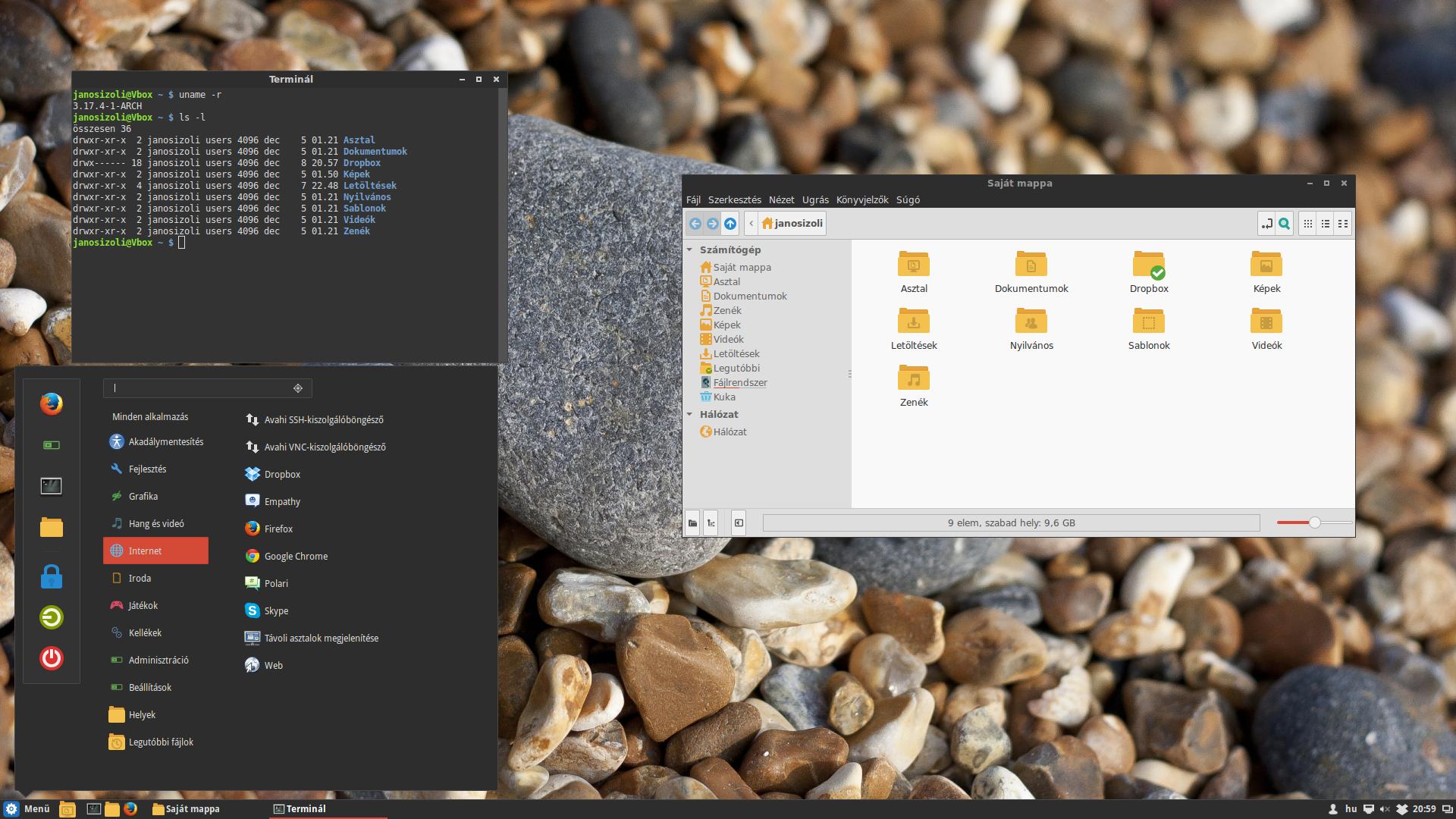
Task: Open the Könyvjelzők menu
Action: [862, 200]
